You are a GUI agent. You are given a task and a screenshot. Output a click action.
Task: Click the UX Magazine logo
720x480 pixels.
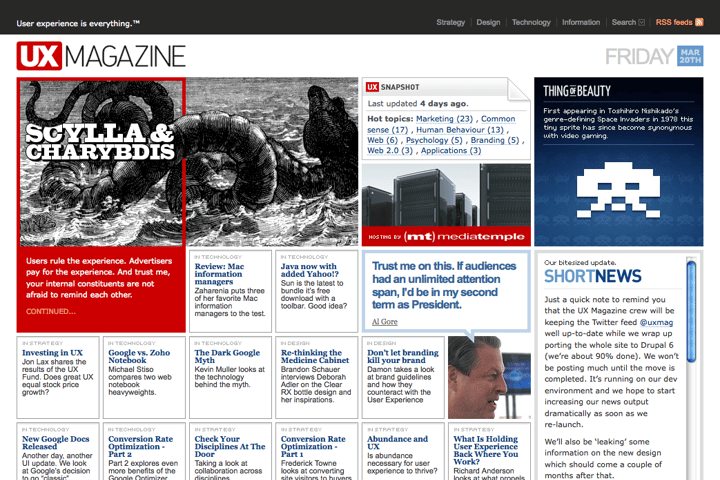tap(101, 56)
